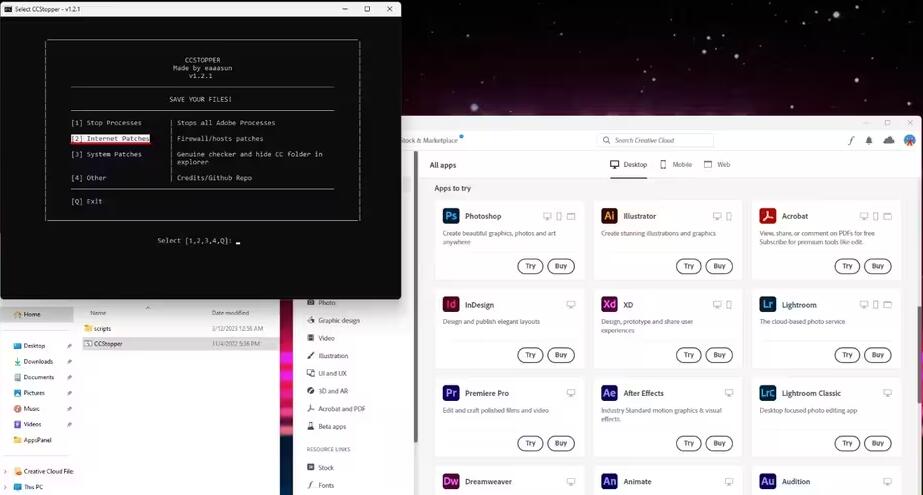Open AppsPanel folder in File Explorer

(x=37, y=440)
